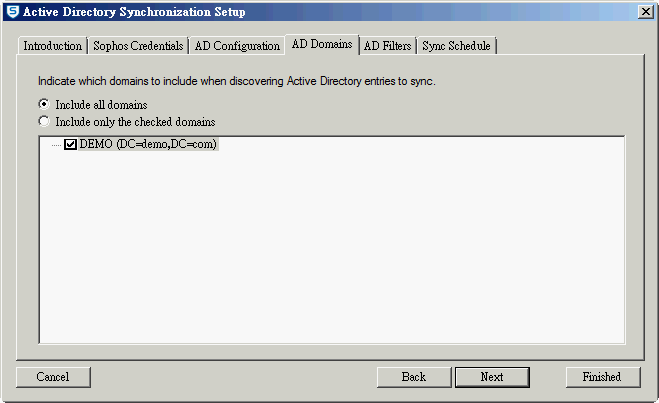Click Next to continue setup
This screenshot has width=659, height=403.
pyautogui.click(x=492, y=377)
